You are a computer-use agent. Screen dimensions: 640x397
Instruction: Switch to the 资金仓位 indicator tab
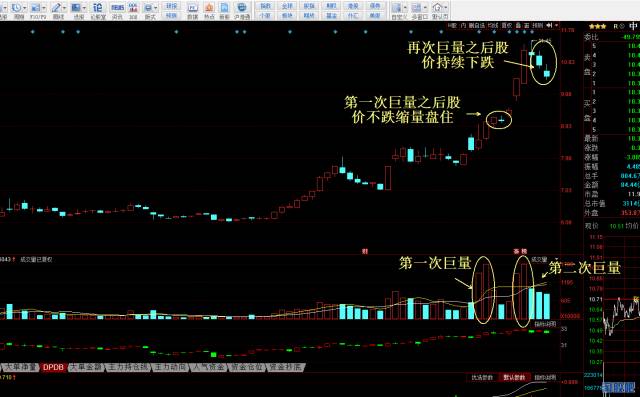[247, 367]
